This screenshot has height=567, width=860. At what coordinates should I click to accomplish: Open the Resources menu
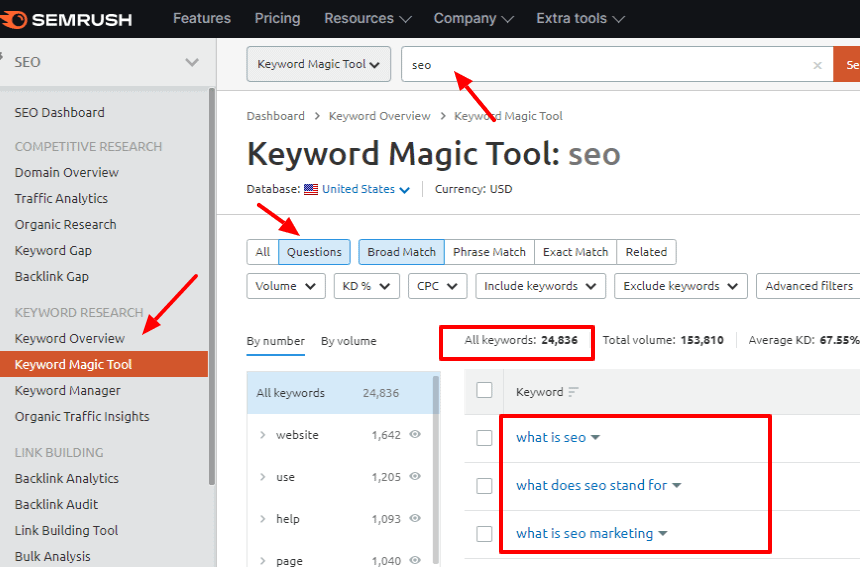pos(367,19)
